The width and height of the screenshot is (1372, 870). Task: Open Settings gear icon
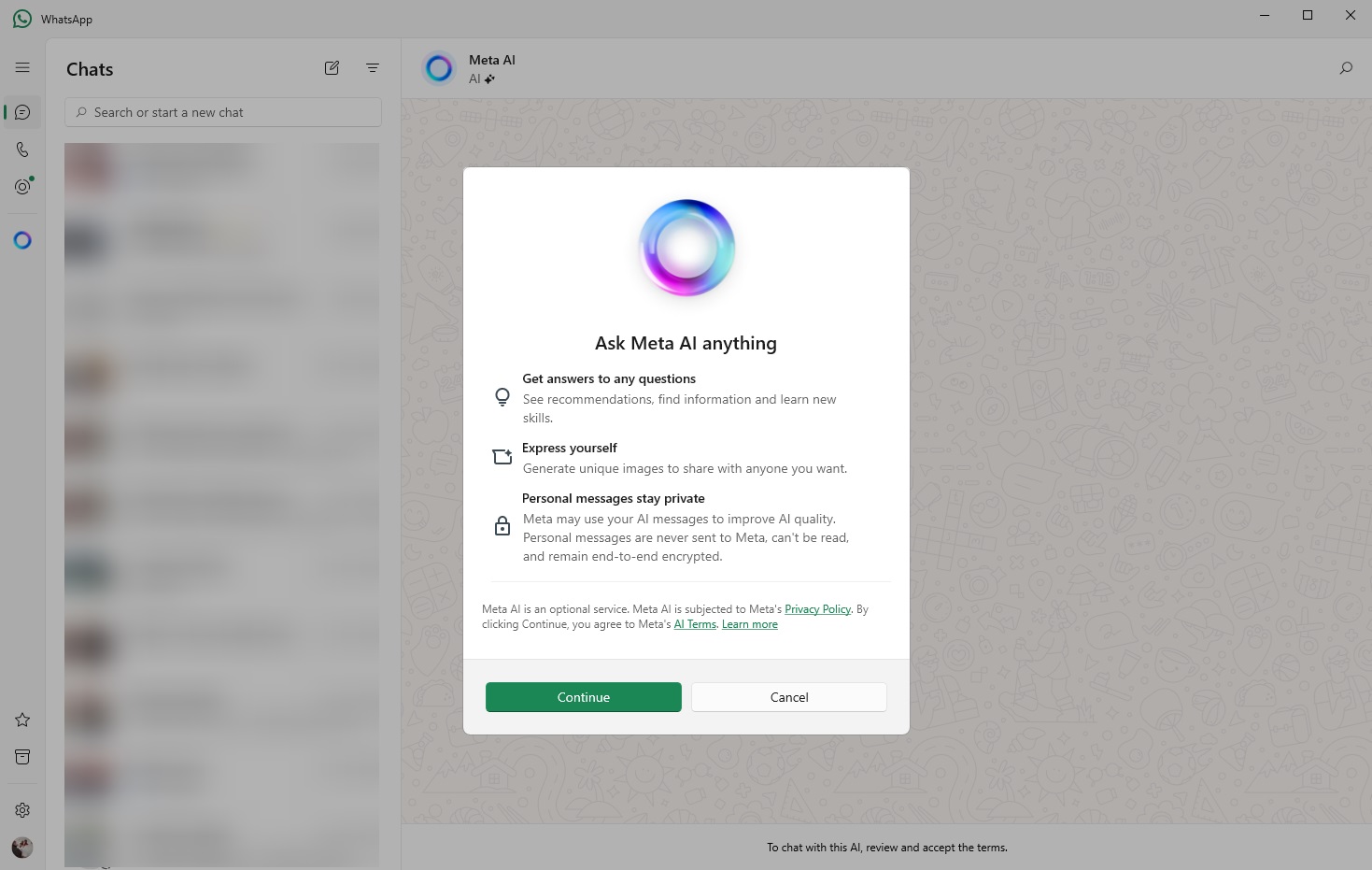(22, 810)
